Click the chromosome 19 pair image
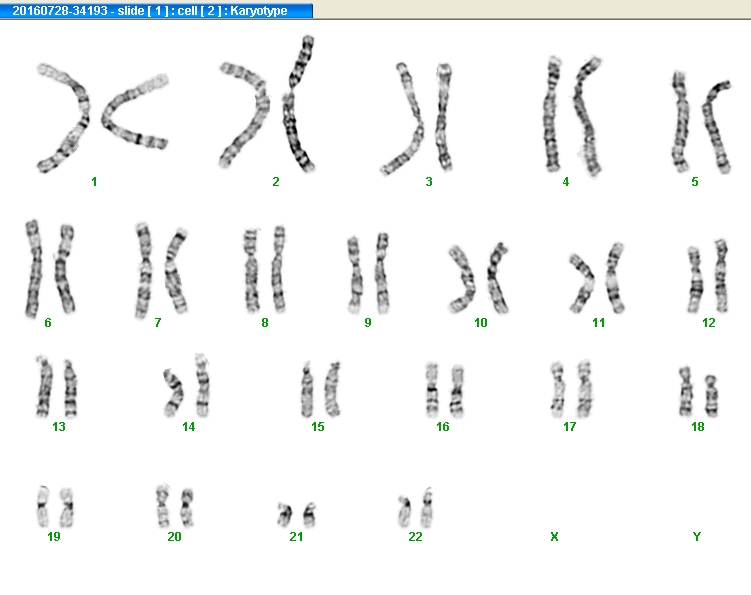The image size is (751, 595). [x=55, y=507]
